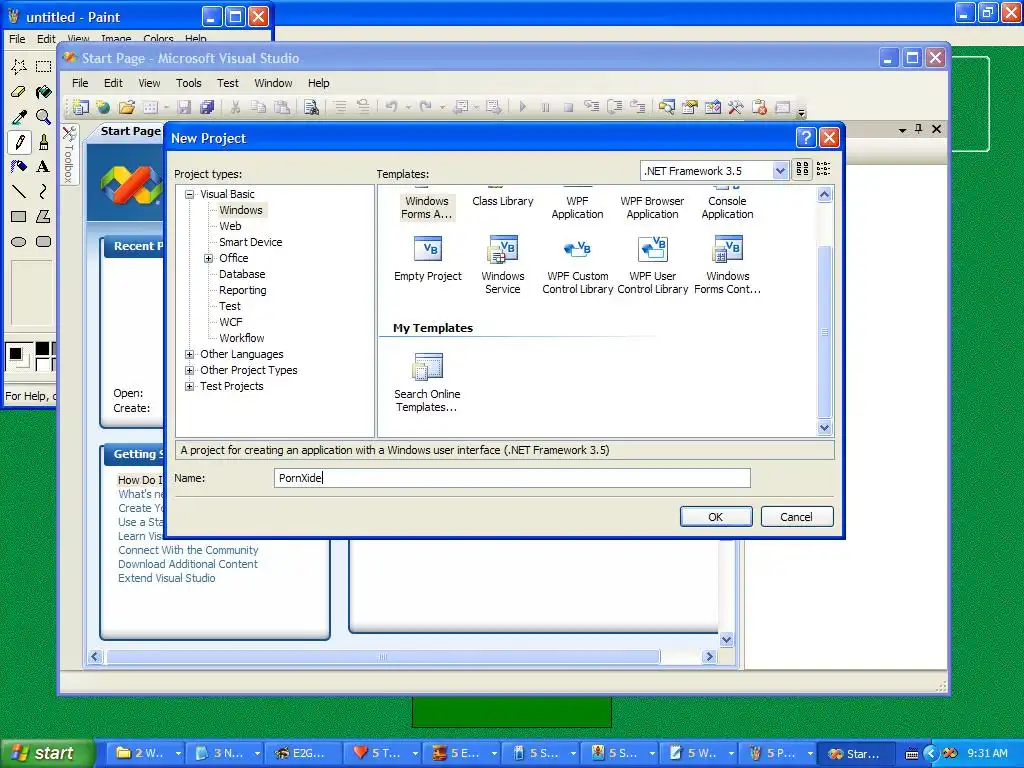Open Connect With the Community link
The width and height of the screenshot is (1024, 768).
click(x=188, y=550)
